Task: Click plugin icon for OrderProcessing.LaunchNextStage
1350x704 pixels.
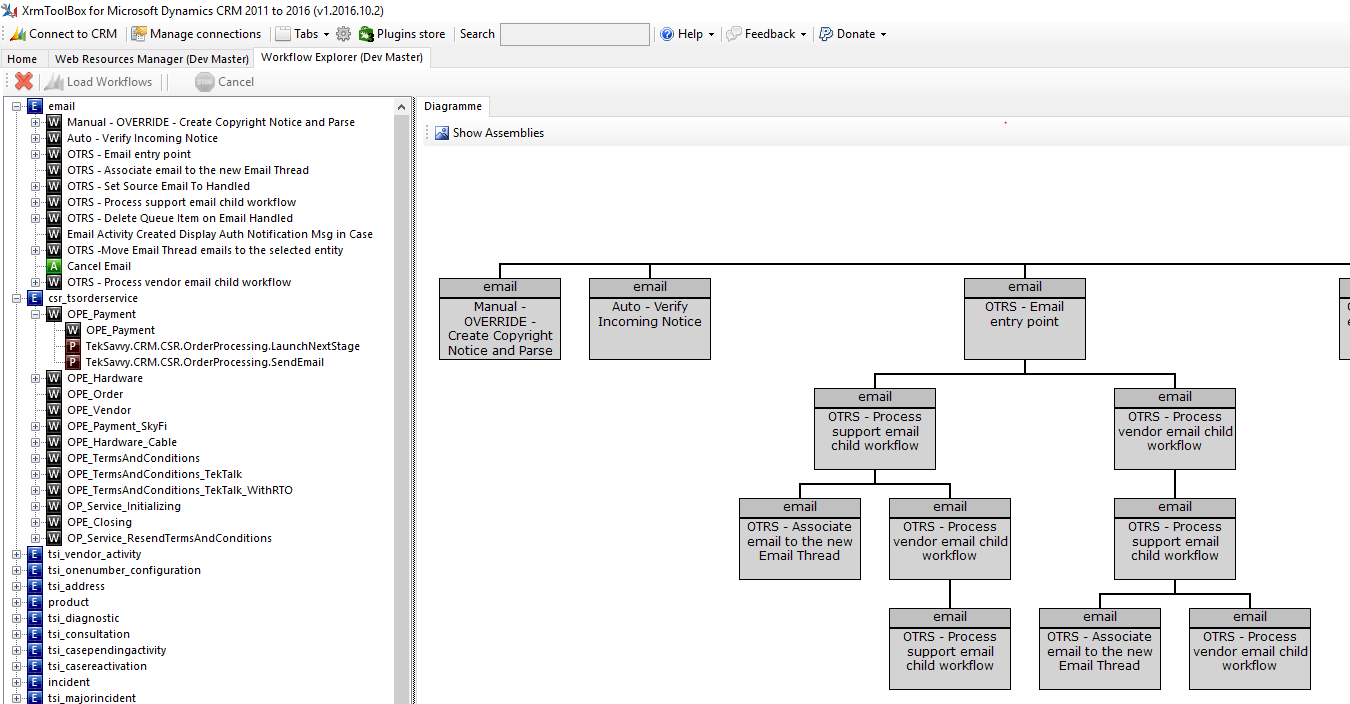Action: pyautogui.click(x=73, y=346)
